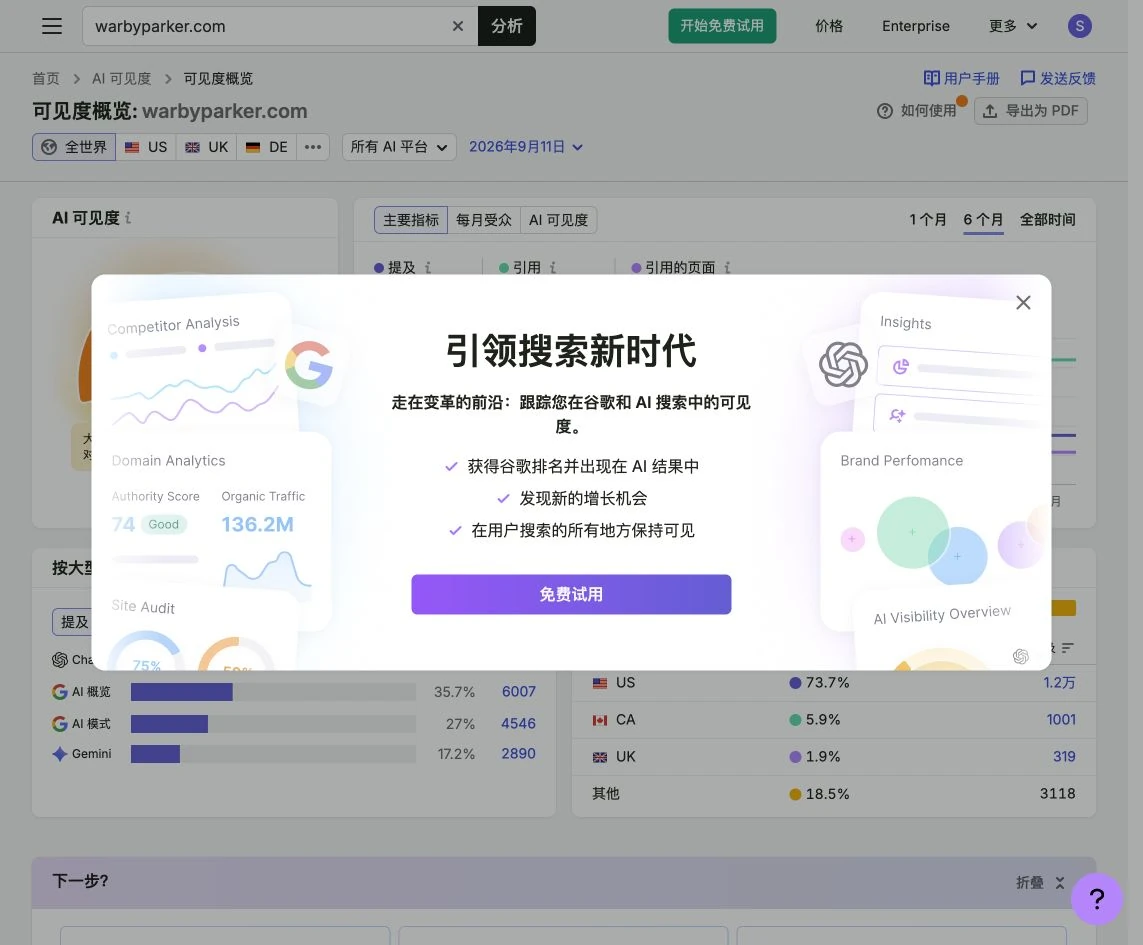Open the 所有 AI 平台 dropdown
This screenshot has height=945, width=1143.
coord(399,147)
